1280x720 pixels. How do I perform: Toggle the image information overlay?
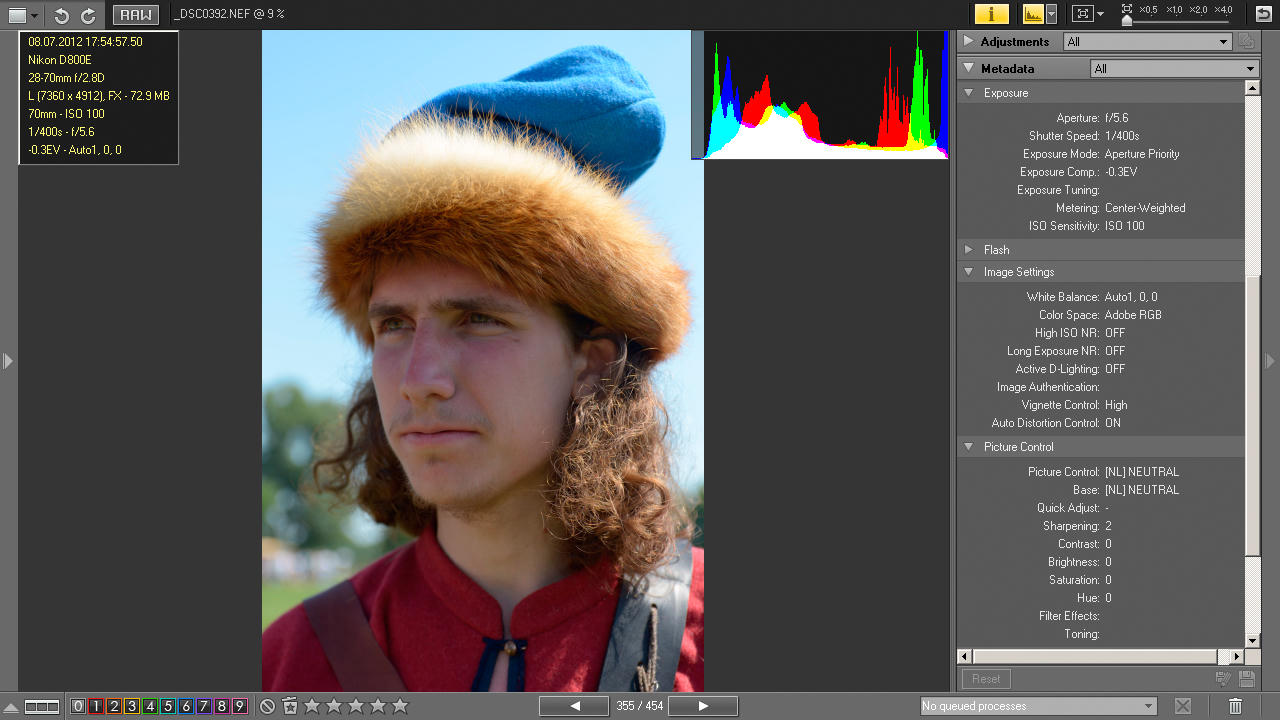point(991,14)
